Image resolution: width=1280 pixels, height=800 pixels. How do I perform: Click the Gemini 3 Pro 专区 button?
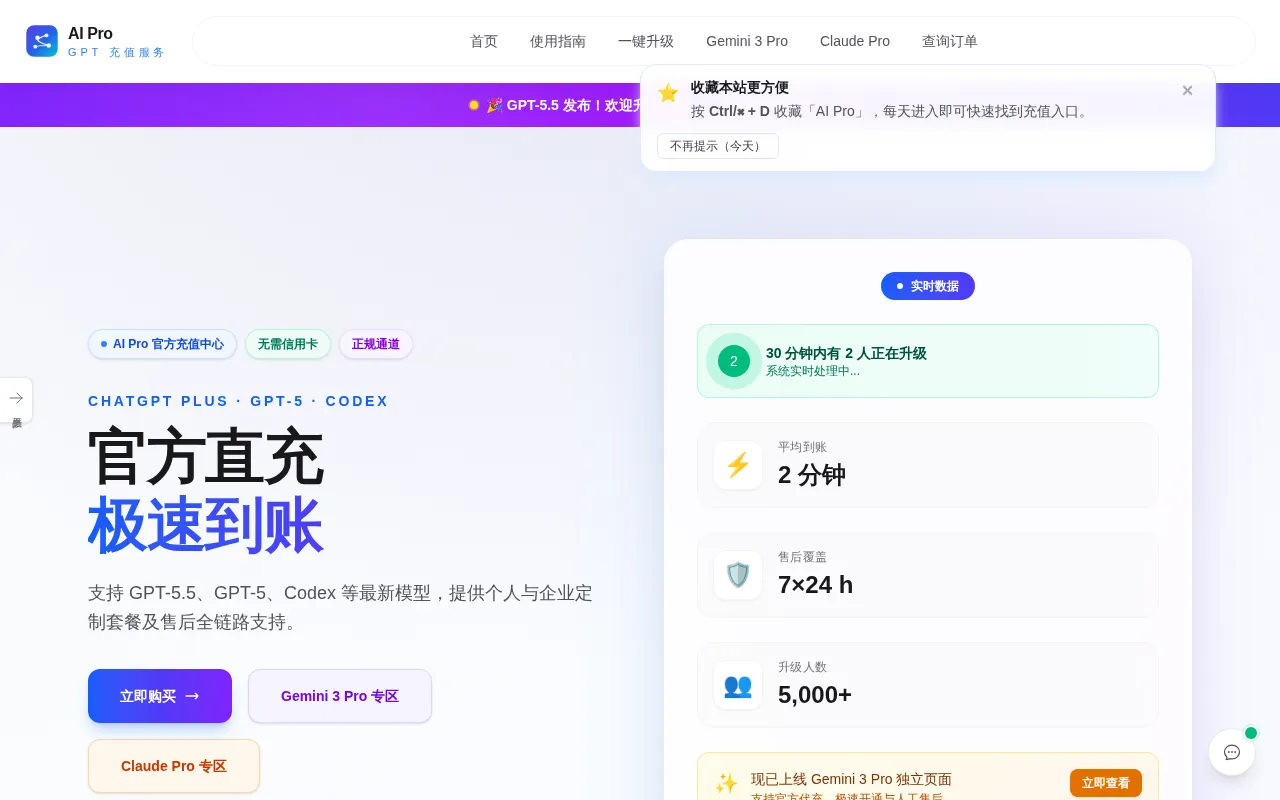[340, 696]
